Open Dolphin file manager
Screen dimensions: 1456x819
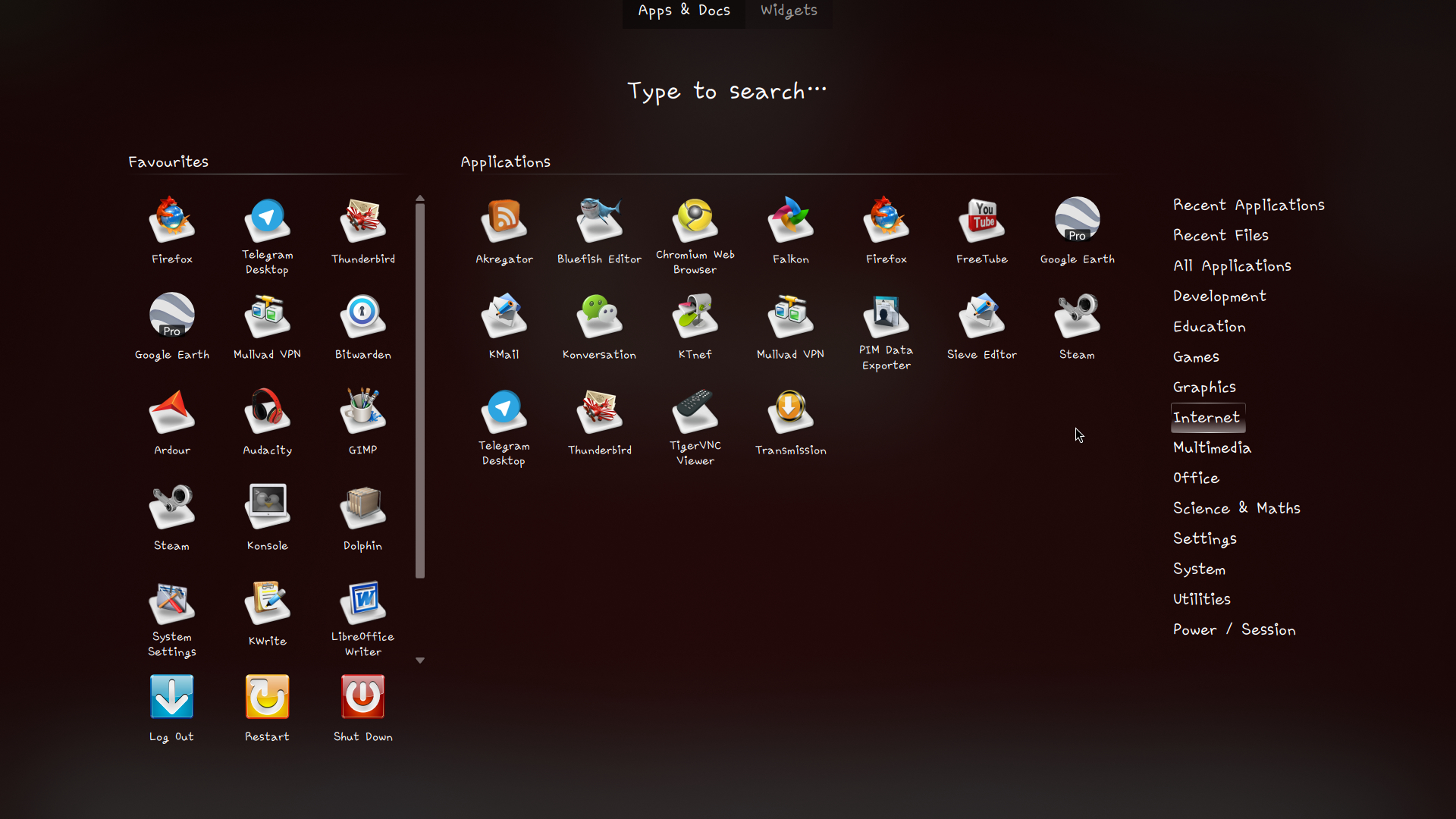tap(363, 518)
